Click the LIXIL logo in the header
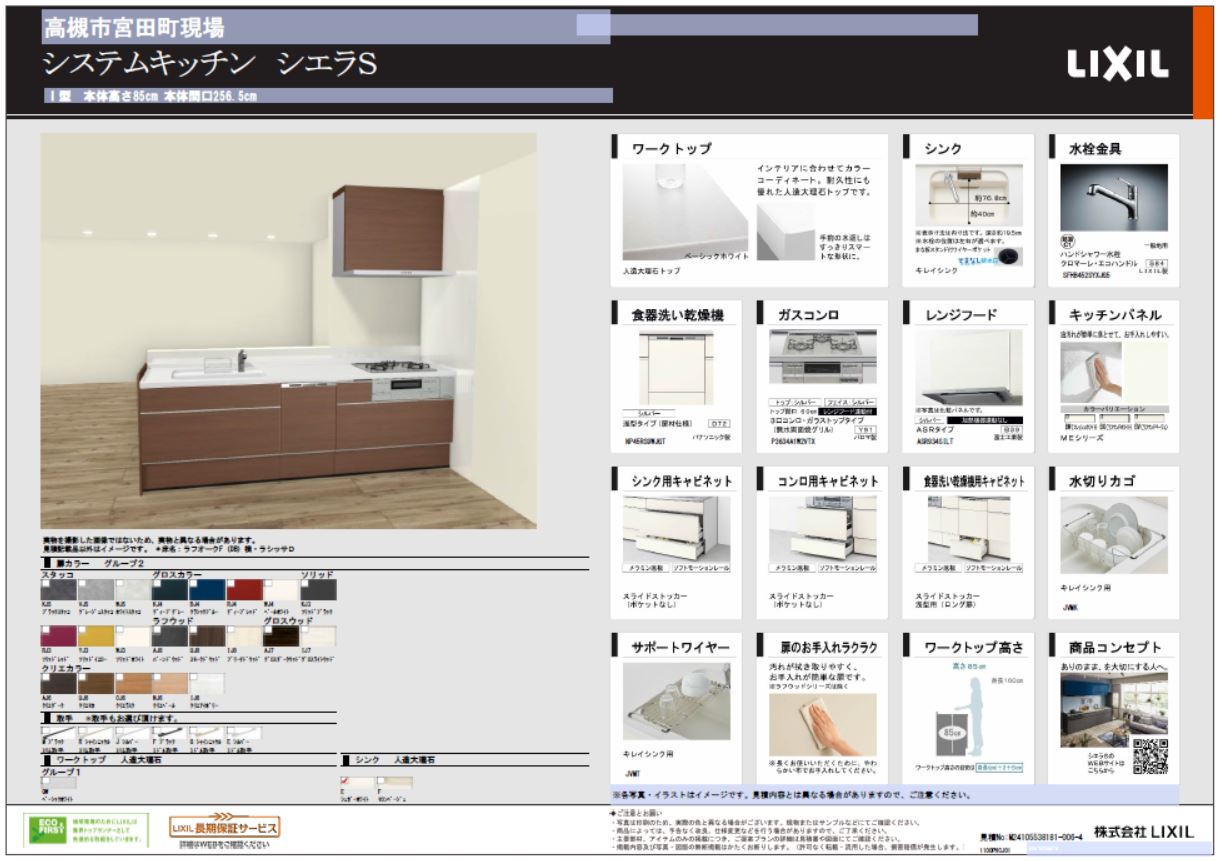This screenshot has height=861, width=1220. [1117, 65]
